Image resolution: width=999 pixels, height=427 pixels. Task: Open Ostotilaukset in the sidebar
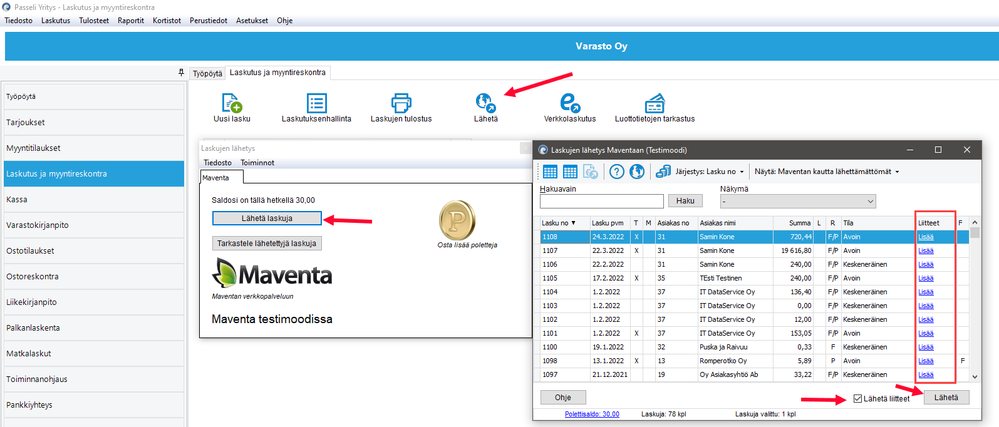pyautogui.click(x=93, y=250)
